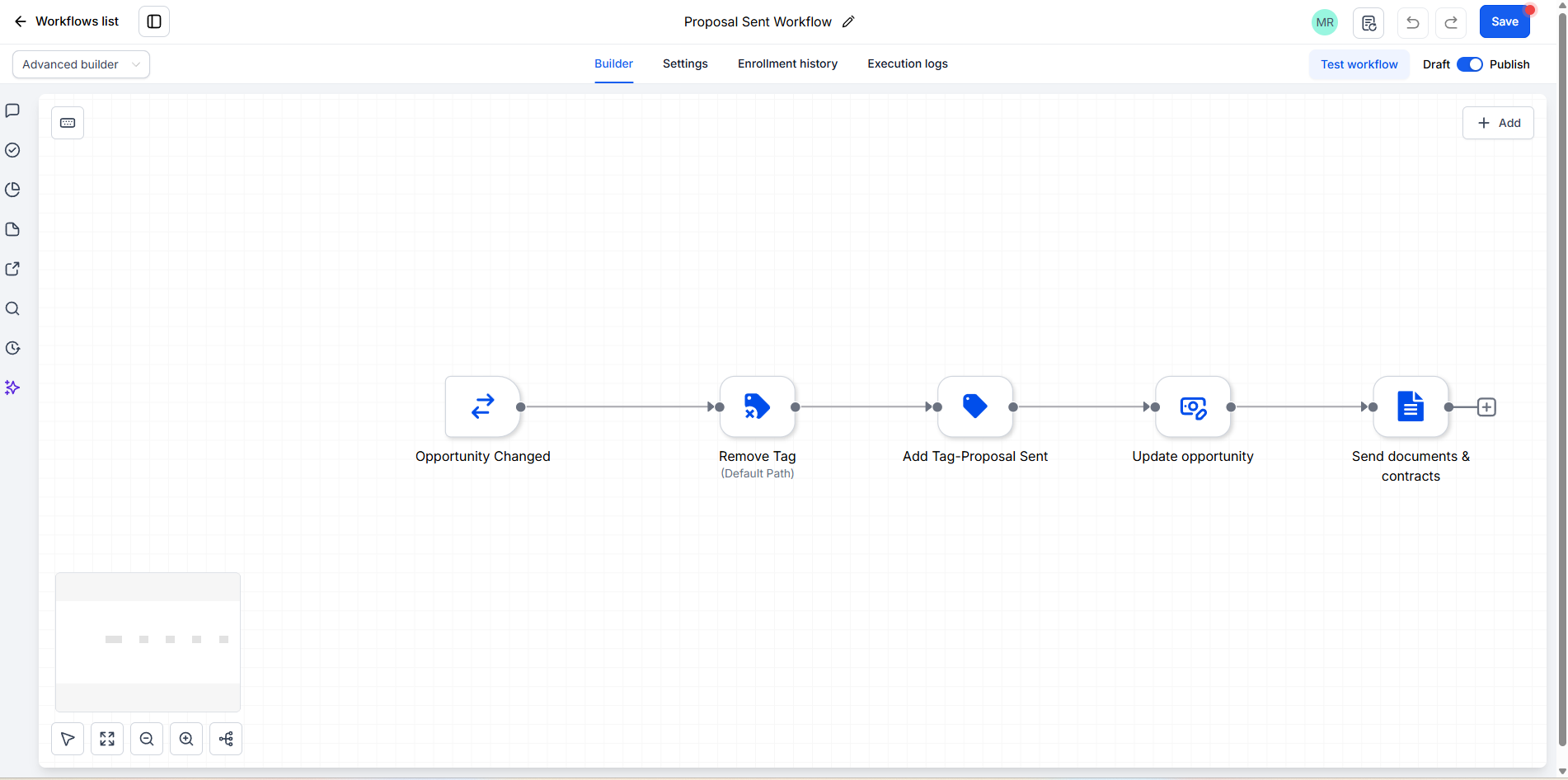Go back to Workflows list
This screenshot has height=780, width=1568.
(x=66, y=21)
